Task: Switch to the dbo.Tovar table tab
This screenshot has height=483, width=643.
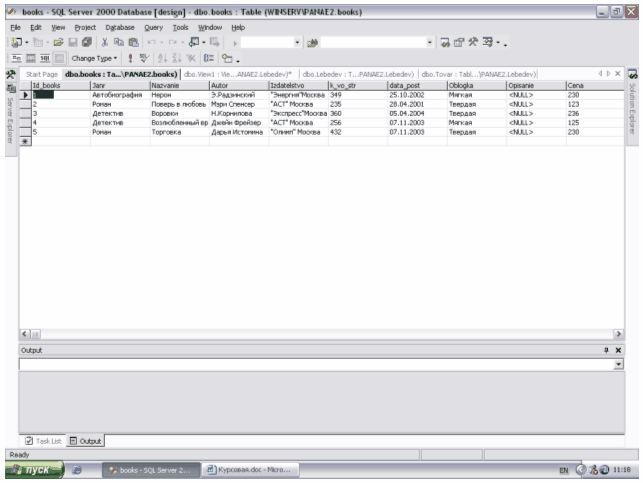Action: pyautogui.click(x=478, y=74)
